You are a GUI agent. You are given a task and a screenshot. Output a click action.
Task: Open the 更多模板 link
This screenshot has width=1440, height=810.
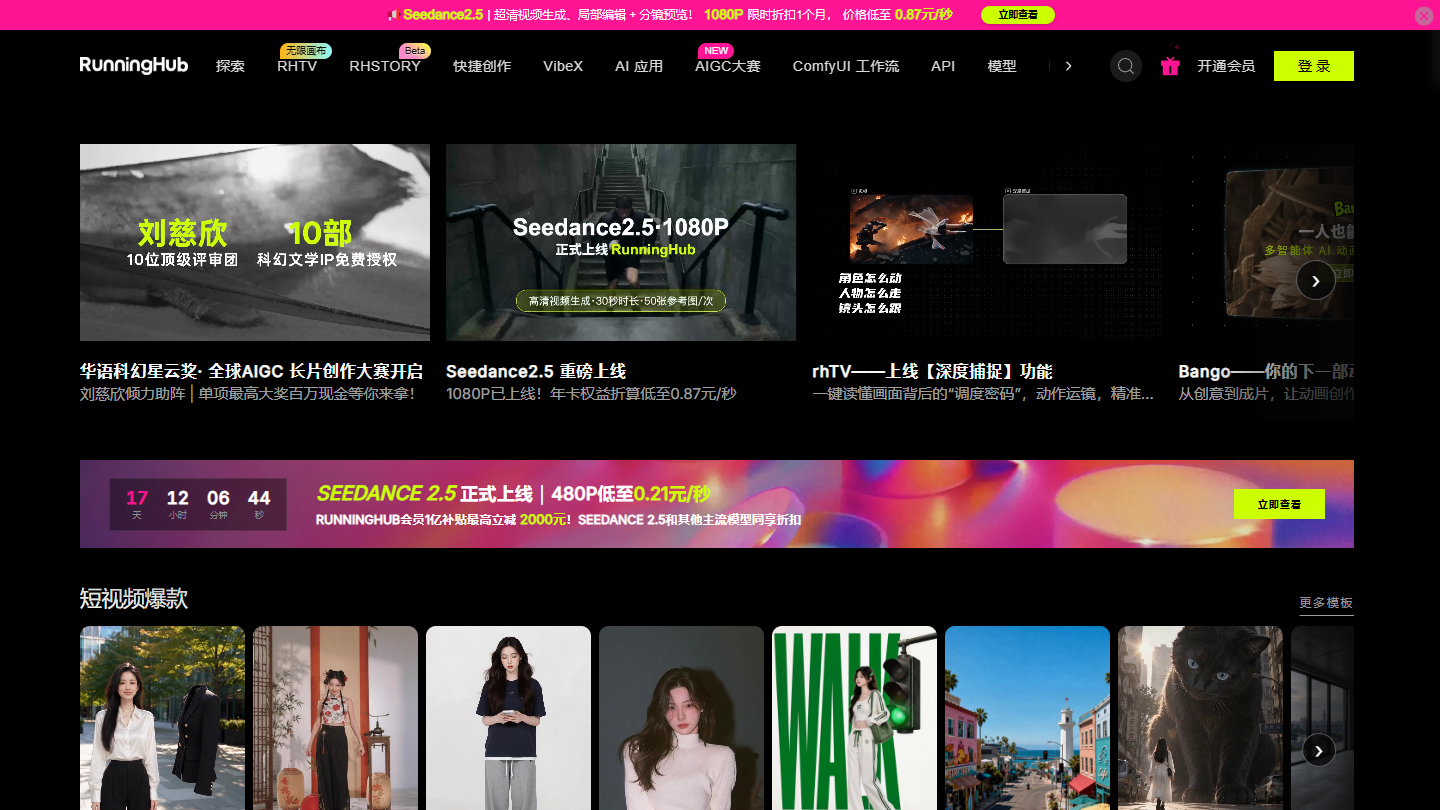click(x=1326, y=603)
